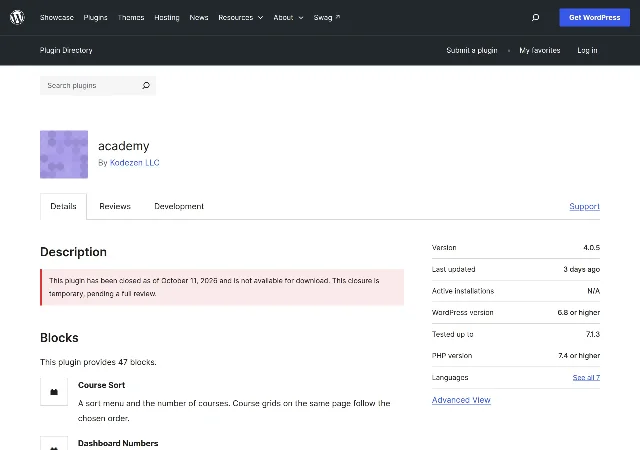Viewport: 640px width, 450px height.
Task: Click the Dashboard Numbers block title
Action: 118,443
